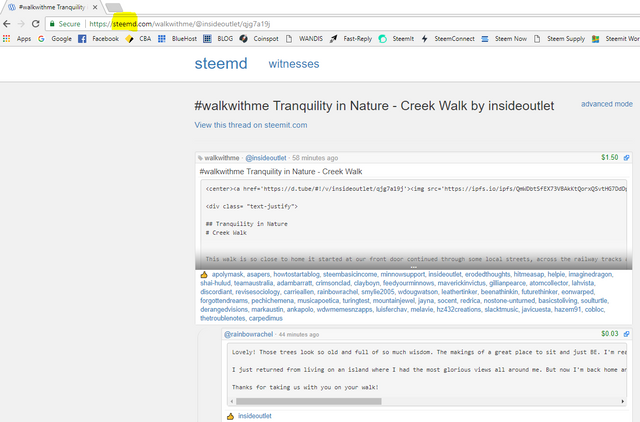The height and width of the screenshot is (422, 640).
Task: Open voter thetroublenotes profile
Action: (222, 318)
